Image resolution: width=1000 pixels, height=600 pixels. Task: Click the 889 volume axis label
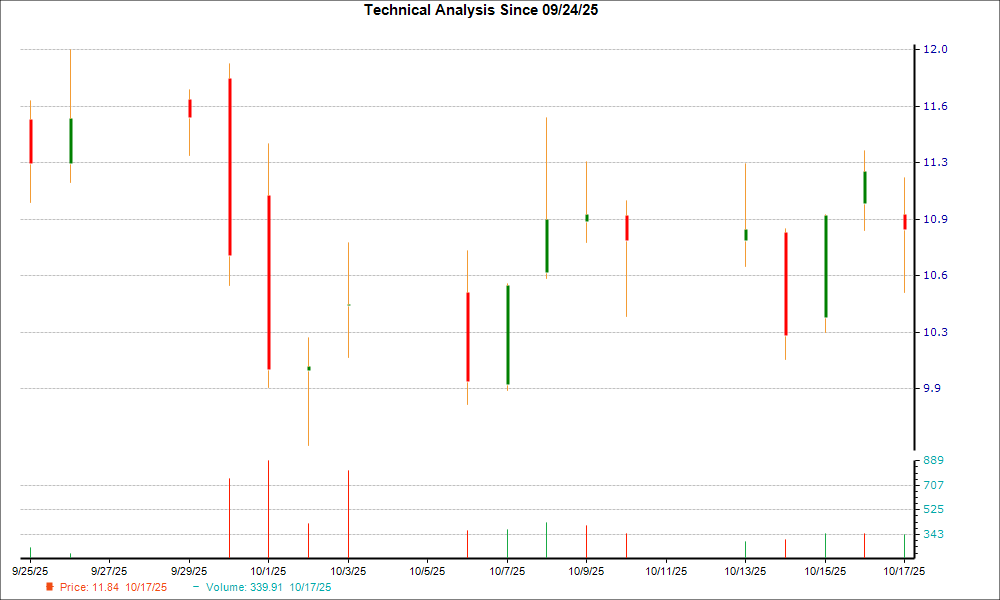click(934, 461)
